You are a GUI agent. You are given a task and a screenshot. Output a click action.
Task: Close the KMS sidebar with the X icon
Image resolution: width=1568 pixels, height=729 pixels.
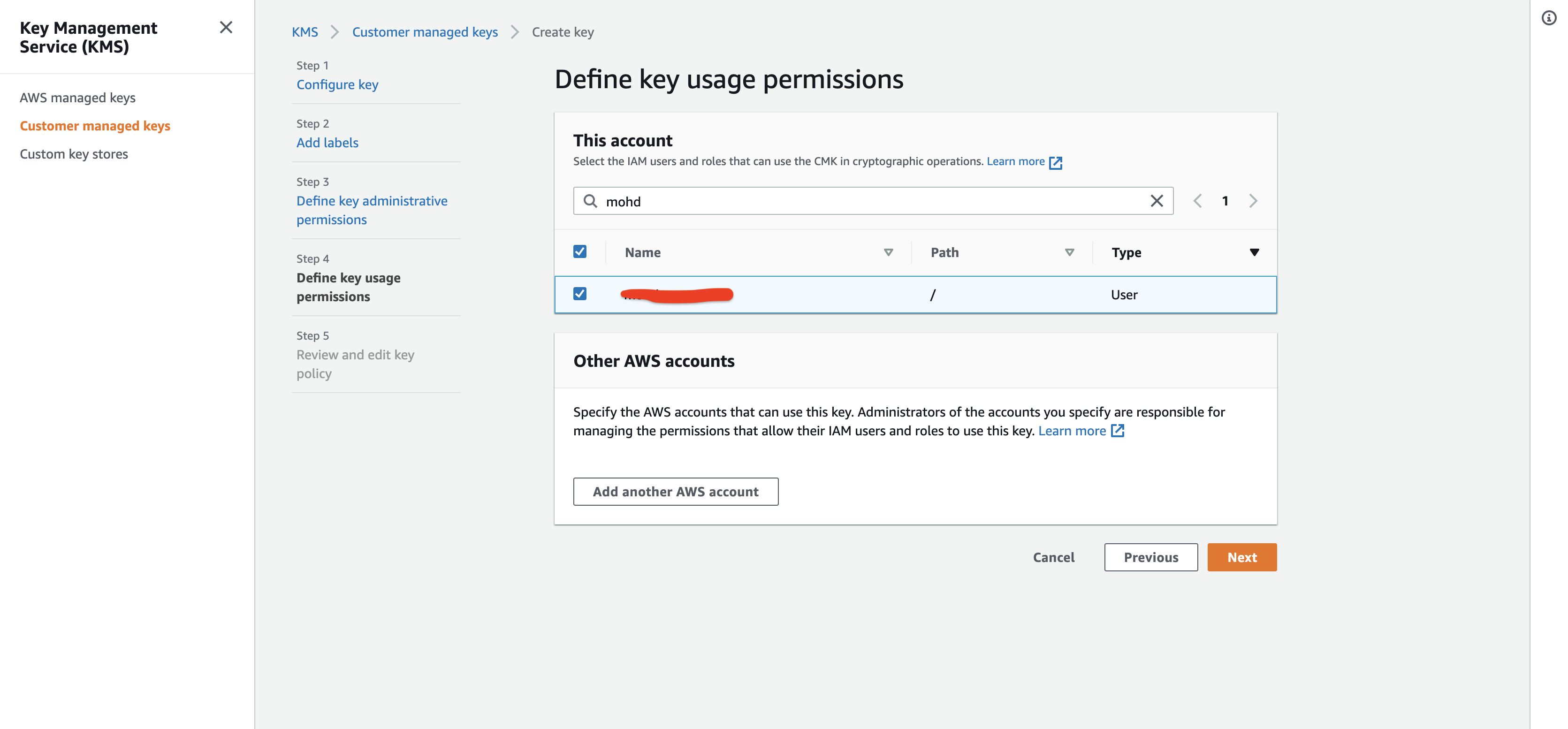coord(226,27)
